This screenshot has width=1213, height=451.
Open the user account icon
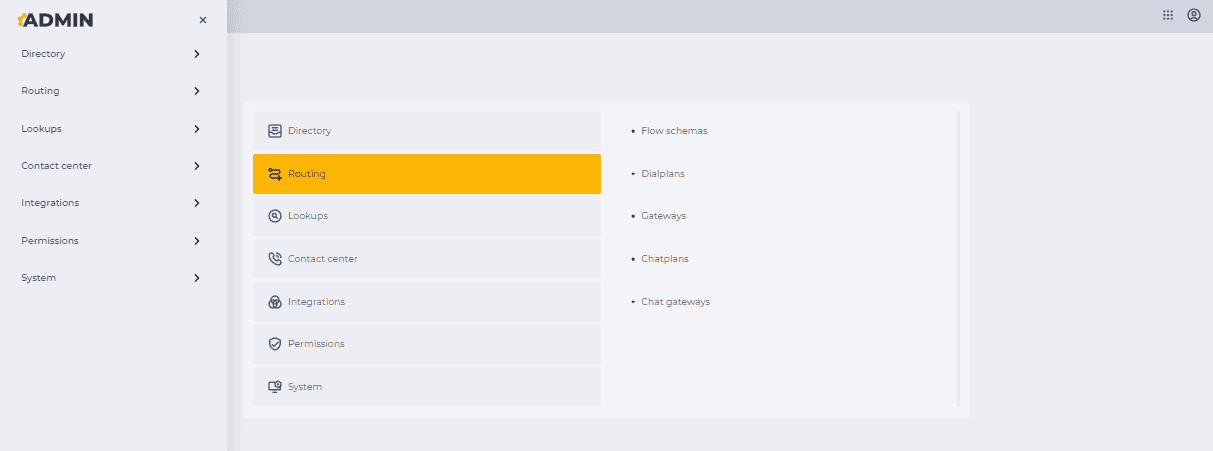click(x=1194, y=16)
